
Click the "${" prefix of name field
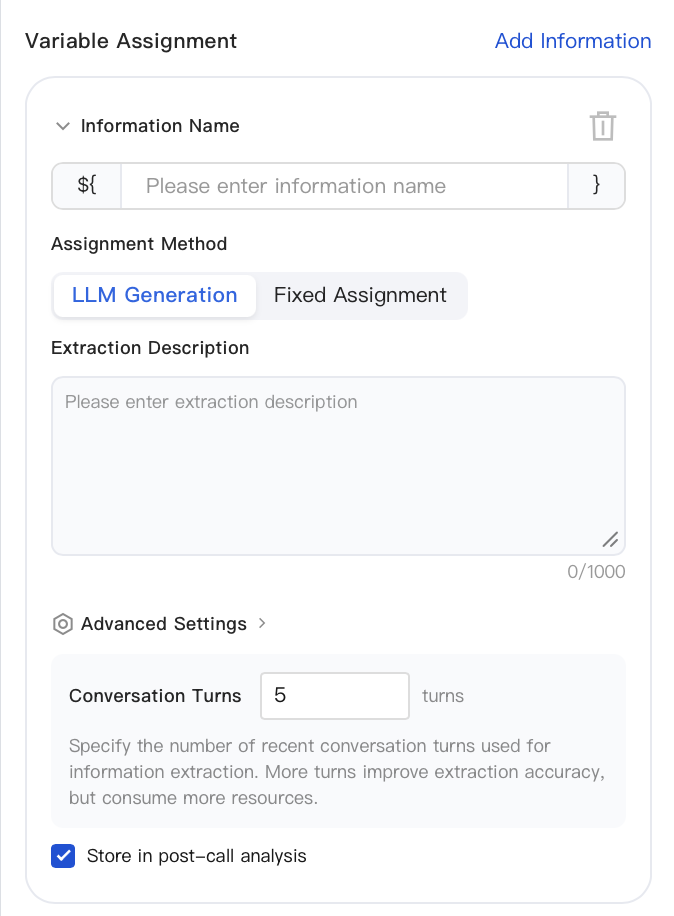pos(87,186)
